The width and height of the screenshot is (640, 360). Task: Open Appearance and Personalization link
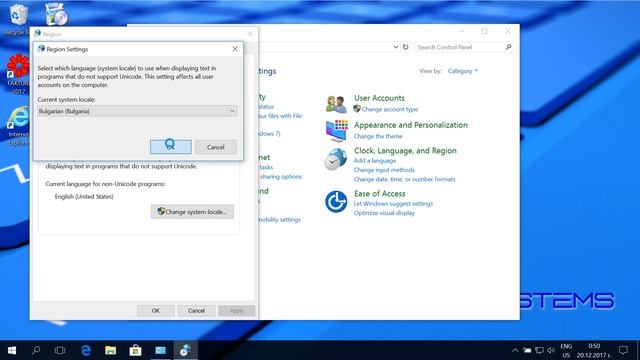411,125
